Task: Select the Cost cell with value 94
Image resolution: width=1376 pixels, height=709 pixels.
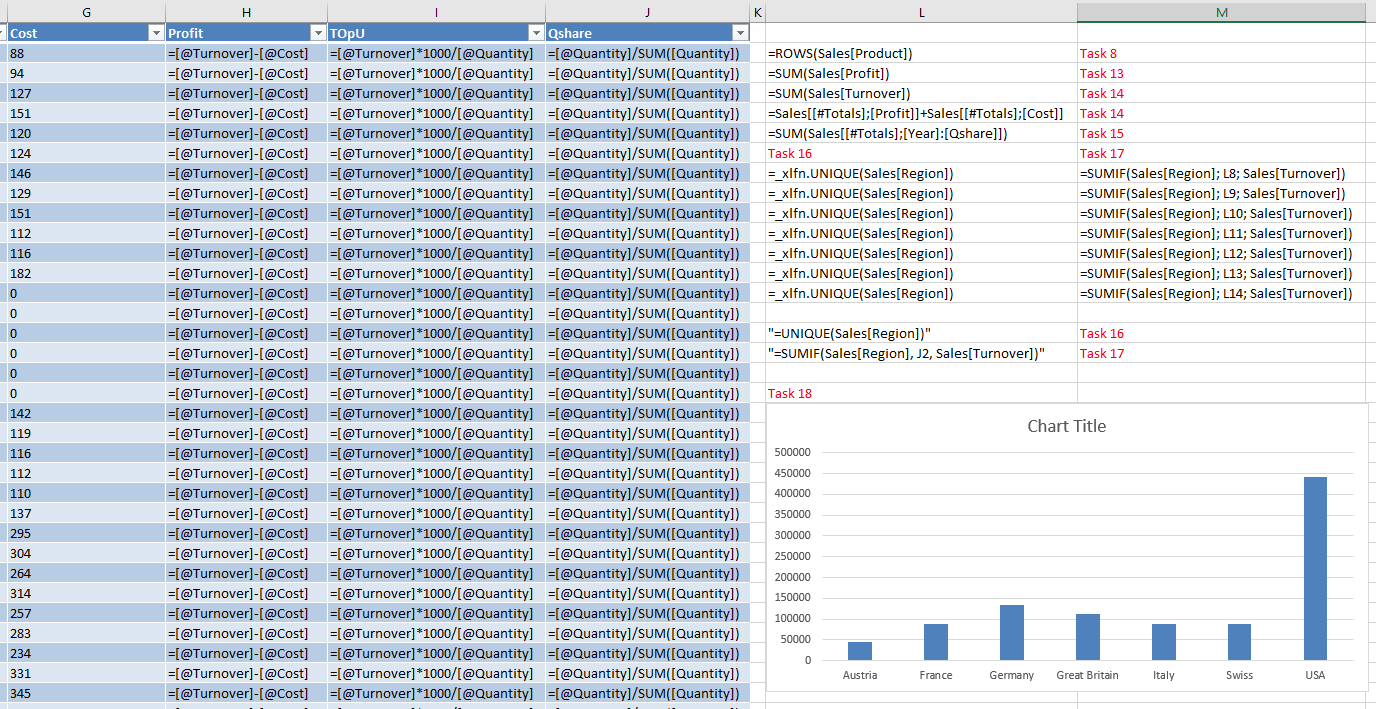Action: point(86,73)
